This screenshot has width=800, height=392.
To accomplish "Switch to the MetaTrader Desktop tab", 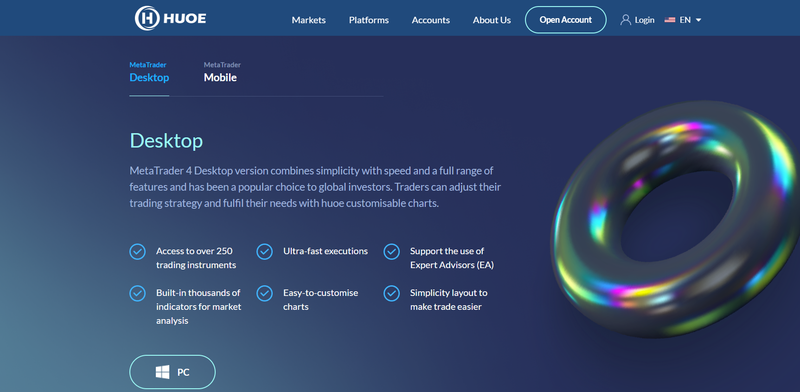I will 149,72.
